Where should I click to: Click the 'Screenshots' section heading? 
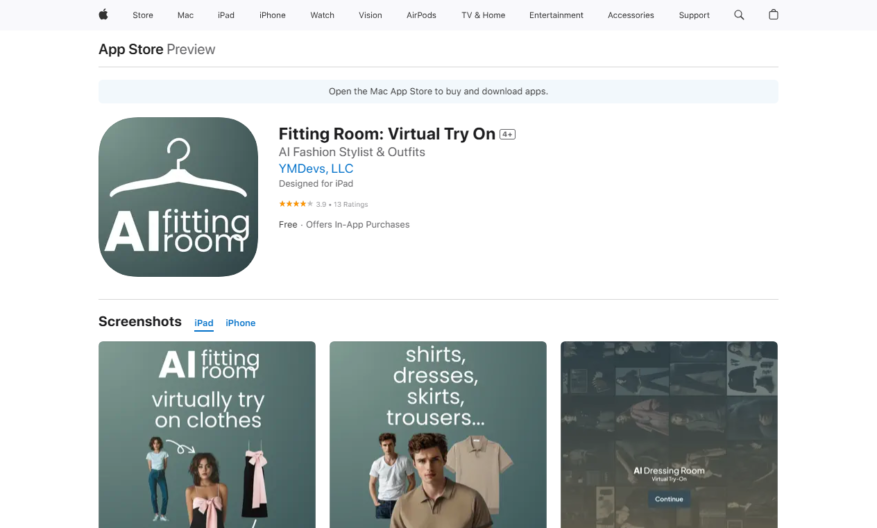click(140, 322)
